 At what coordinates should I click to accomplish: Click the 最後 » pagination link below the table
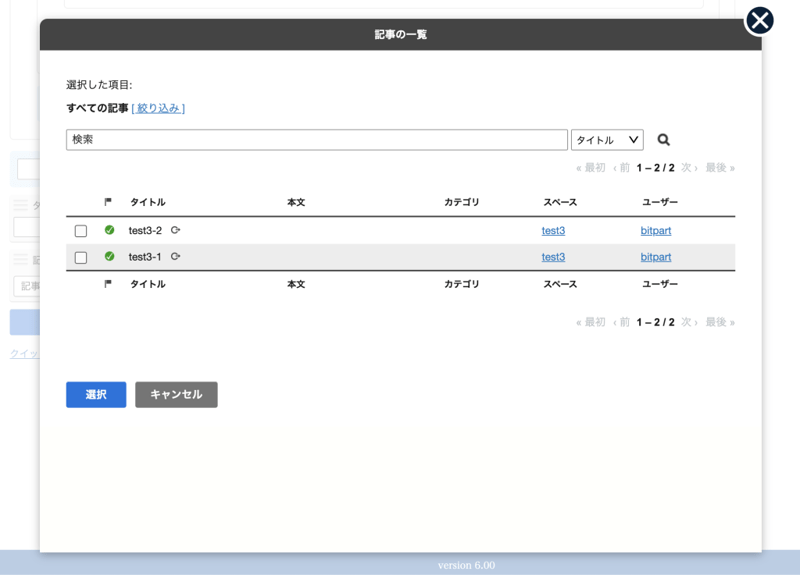coord(719,322)
